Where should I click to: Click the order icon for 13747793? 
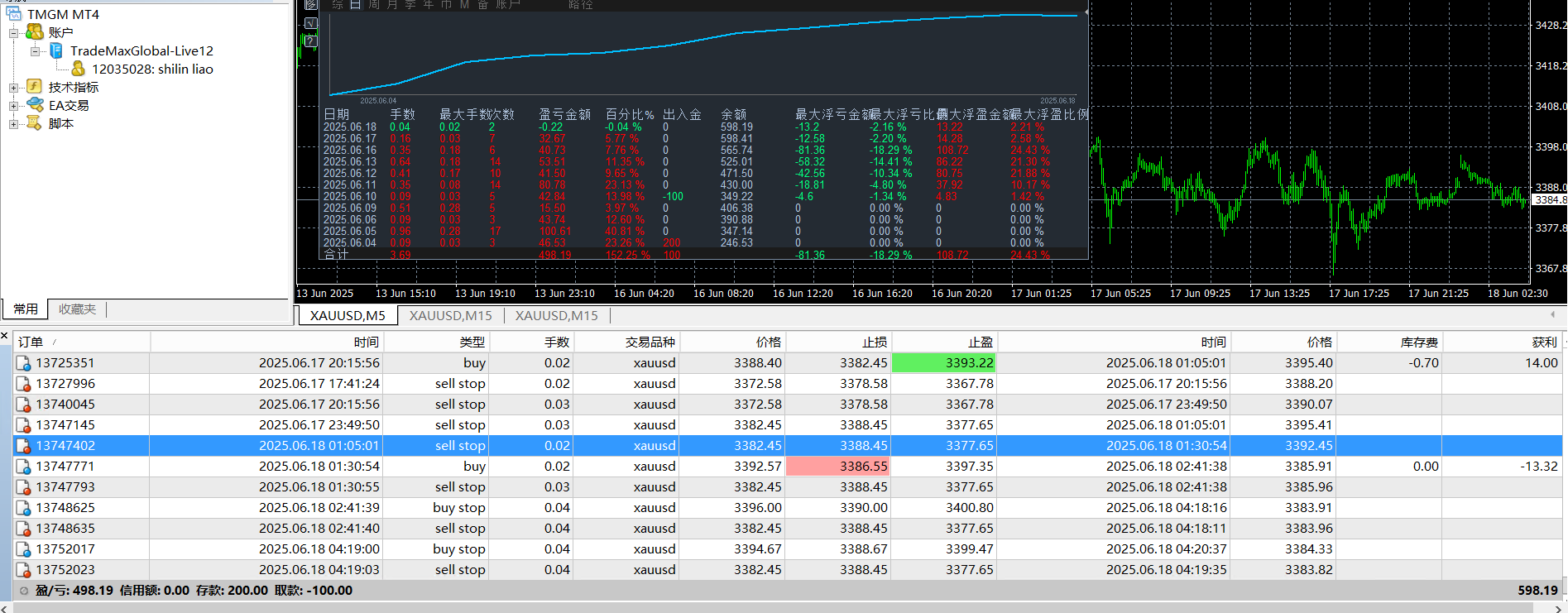click(x=24, y=486)
